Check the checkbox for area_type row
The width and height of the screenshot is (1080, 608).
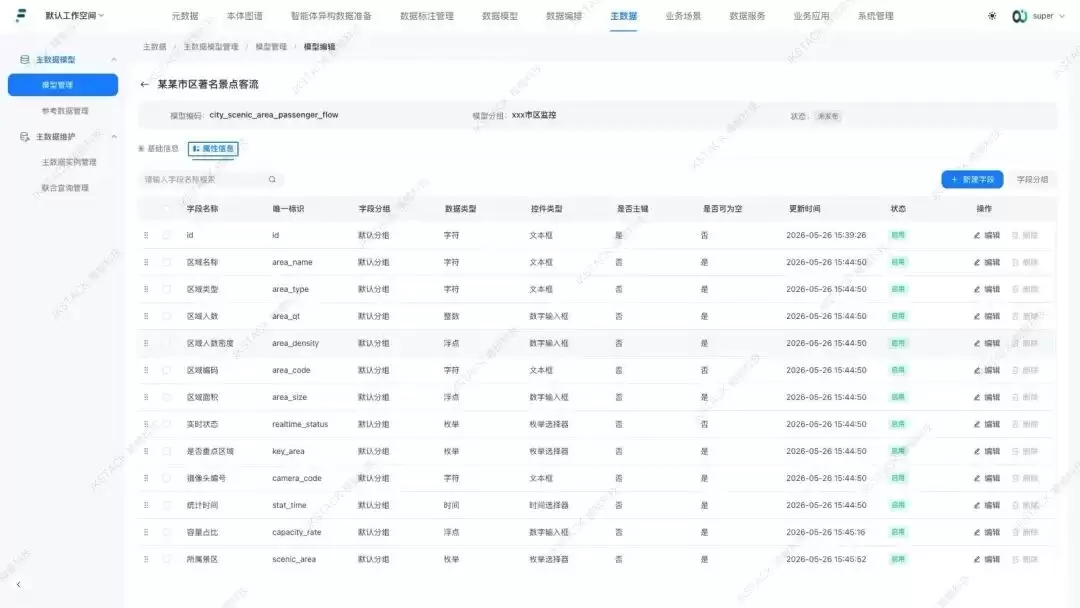(167, 289)
